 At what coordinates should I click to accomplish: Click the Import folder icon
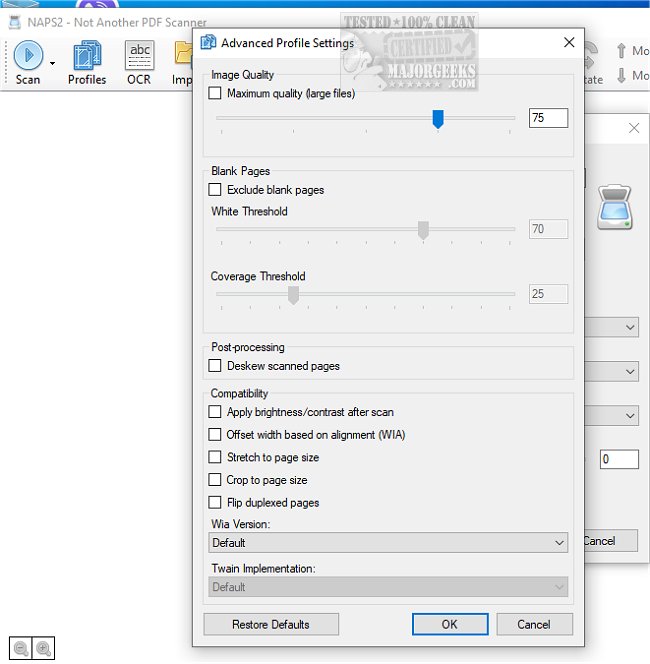point(183,54)
